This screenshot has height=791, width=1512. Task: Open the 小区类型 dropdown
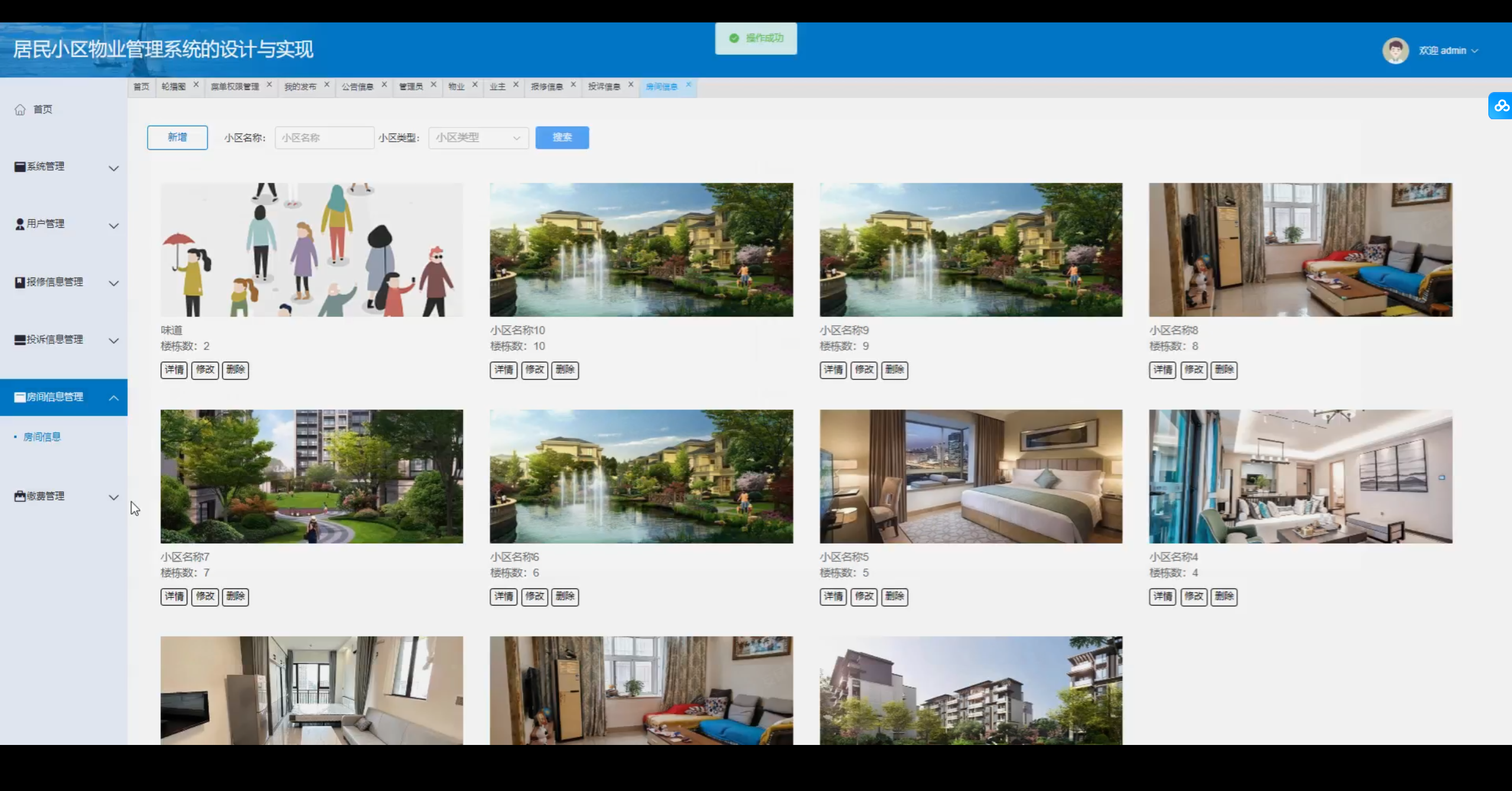click(478, 138)
